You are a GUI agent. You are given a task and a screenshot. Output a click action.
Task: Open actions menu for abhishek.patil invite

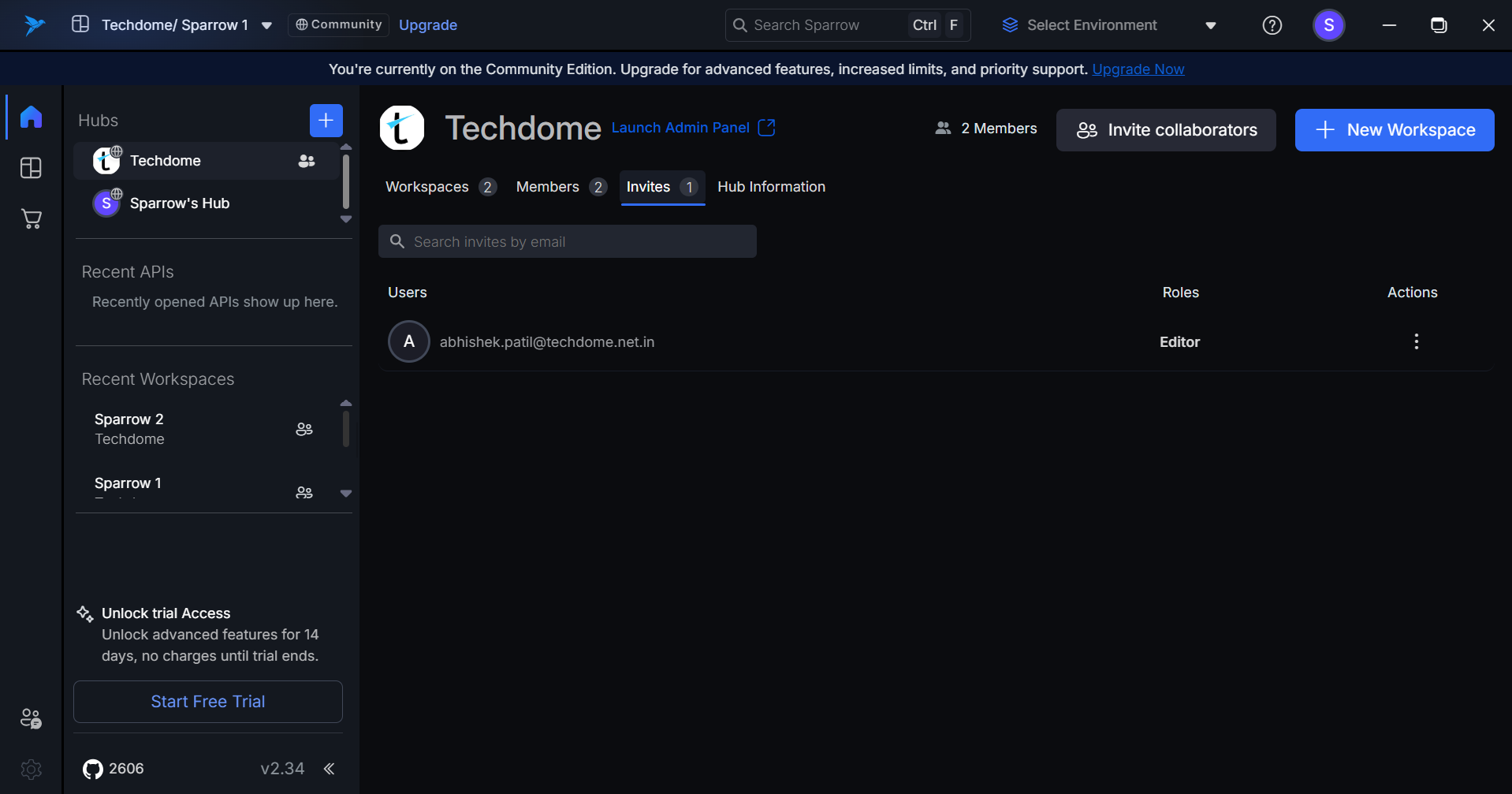coord(1416,341)
